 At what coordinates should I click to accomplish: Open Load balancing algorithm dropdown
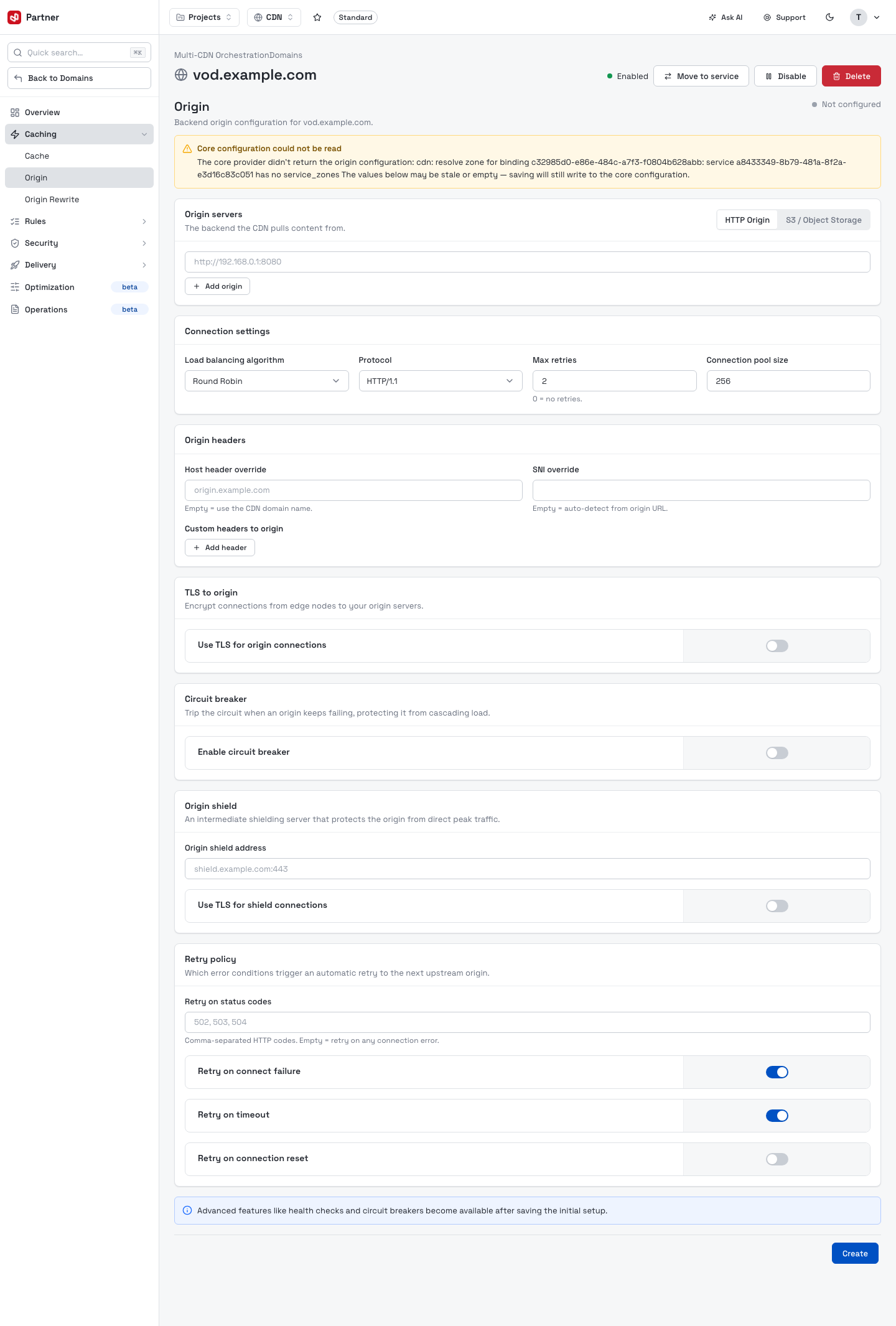coord(267,381)
